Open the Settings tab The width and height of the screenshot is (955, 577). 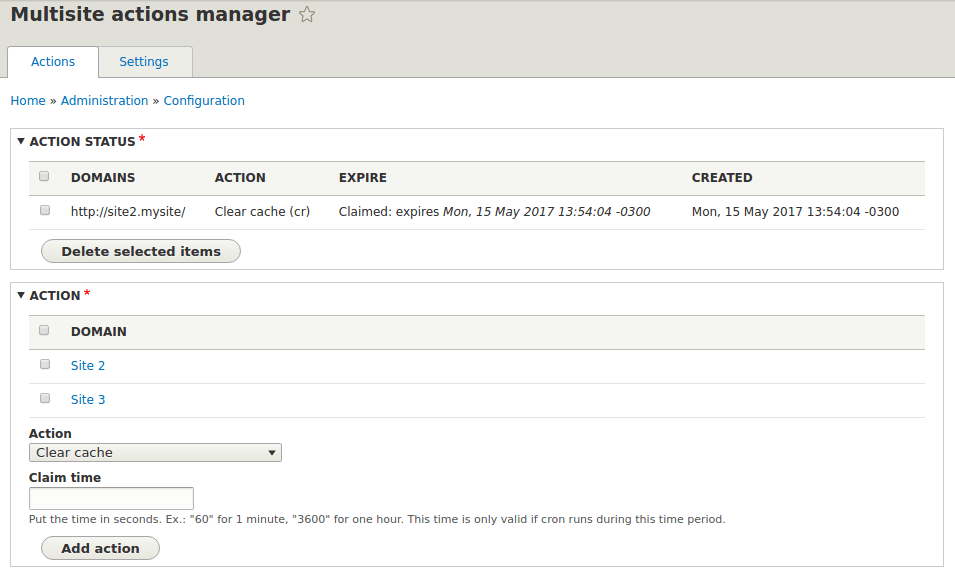[144, 62]
